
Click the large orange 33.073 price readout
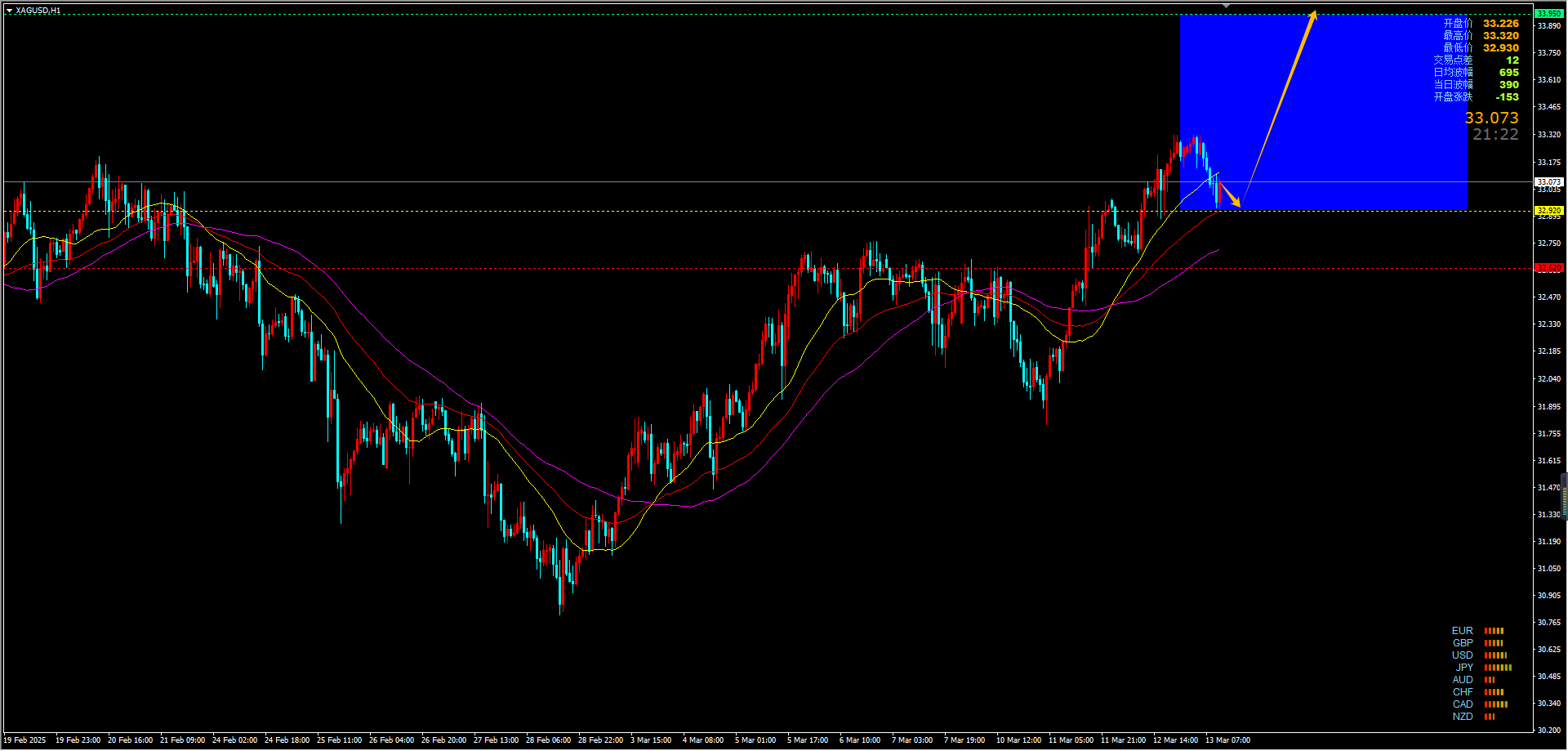(x=1491, y=118)
